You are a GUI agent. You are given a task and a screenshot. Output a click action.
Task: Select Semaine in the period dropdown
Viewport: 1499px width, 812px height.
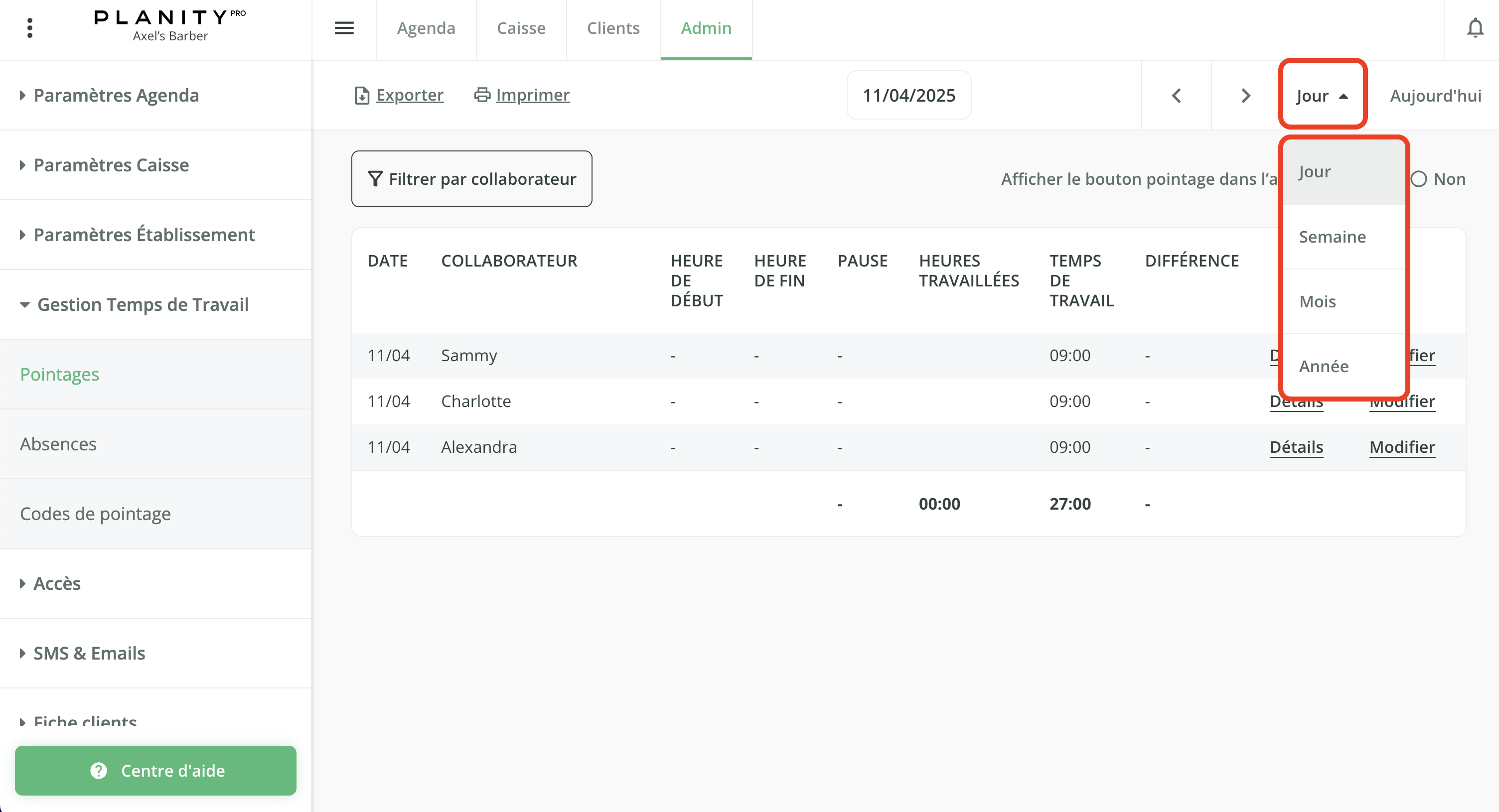tap(1333, 237)
